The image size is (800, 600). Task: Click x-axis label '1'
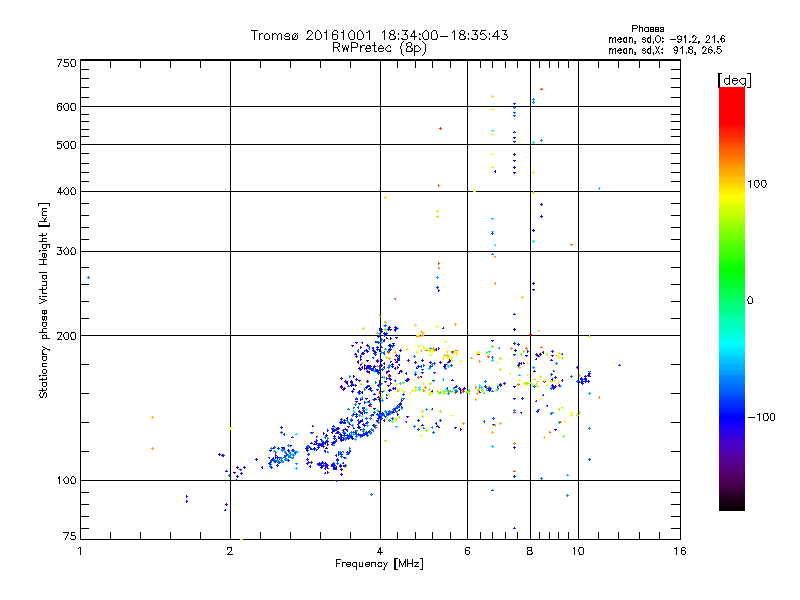[x=80, y=551]
